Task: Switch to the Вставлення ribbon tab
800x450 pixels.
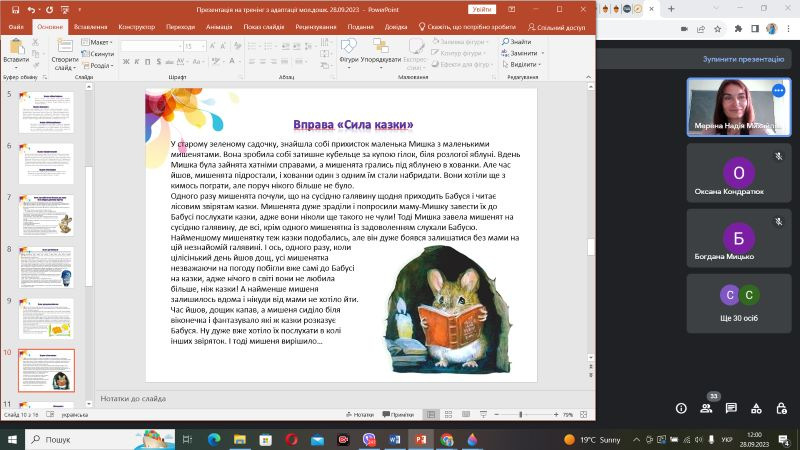Action: (90, 27)
